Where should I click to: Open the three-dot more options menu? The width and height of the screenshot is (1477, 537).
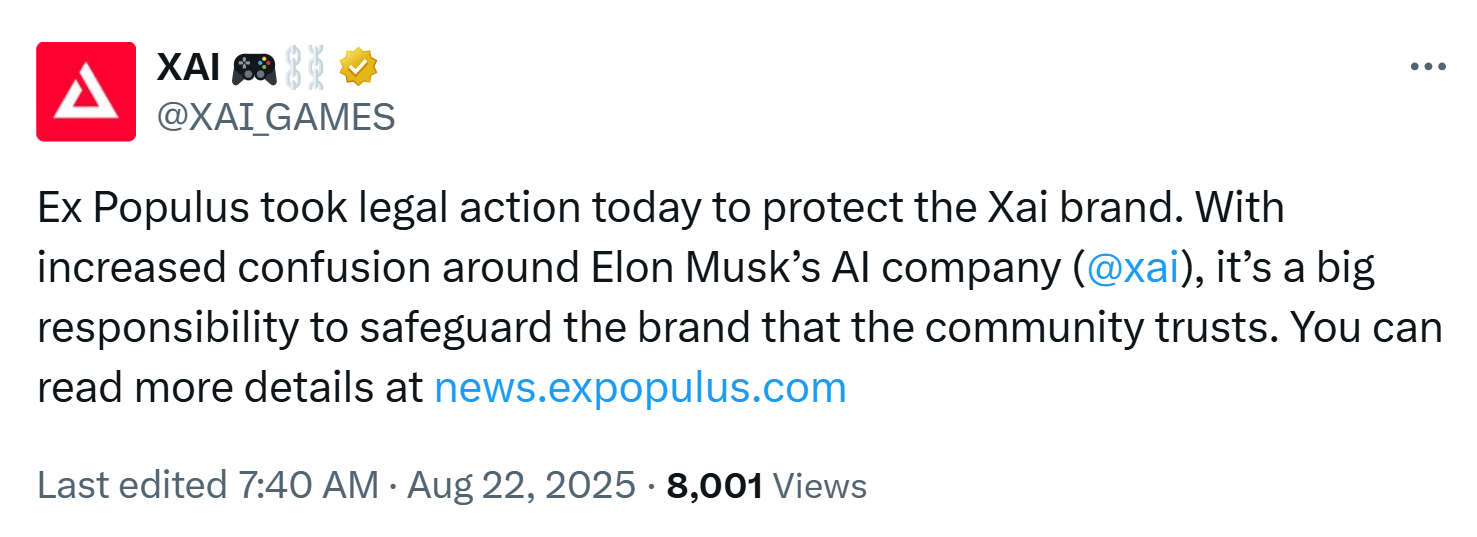(x=1427, y=67)
